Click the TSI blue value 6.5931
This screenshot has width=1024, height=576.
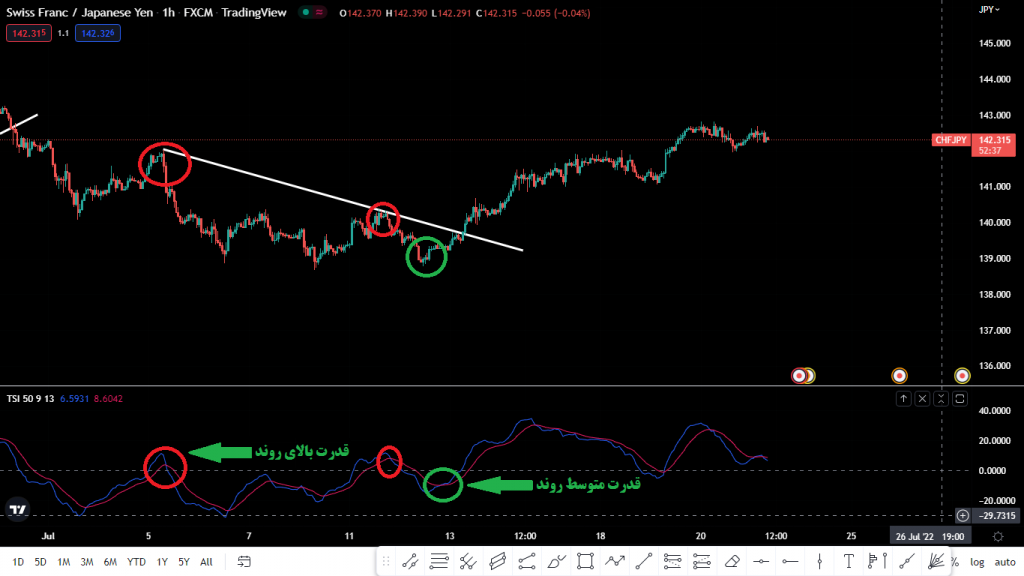(x=74, y=398)
